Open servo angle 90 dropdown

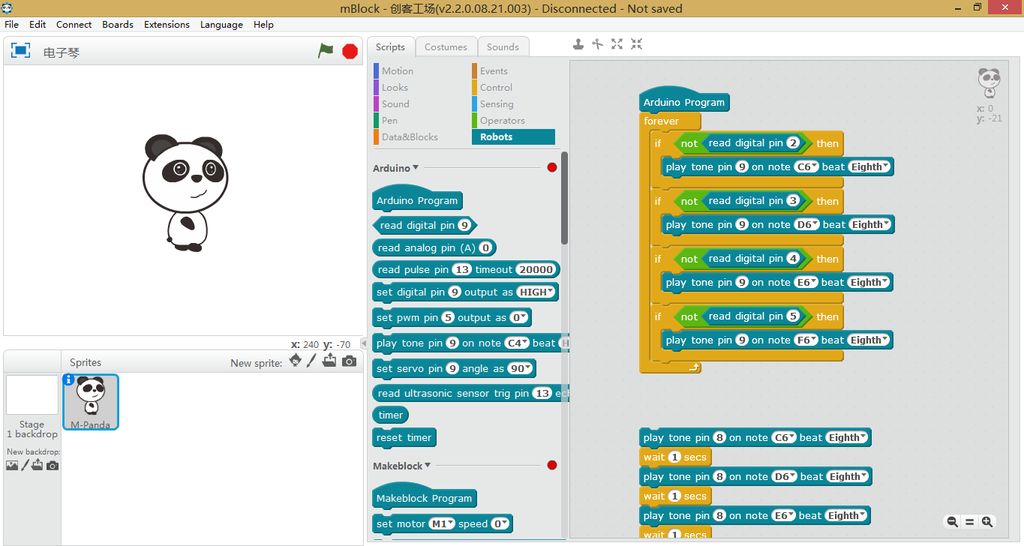coord(520,368)
